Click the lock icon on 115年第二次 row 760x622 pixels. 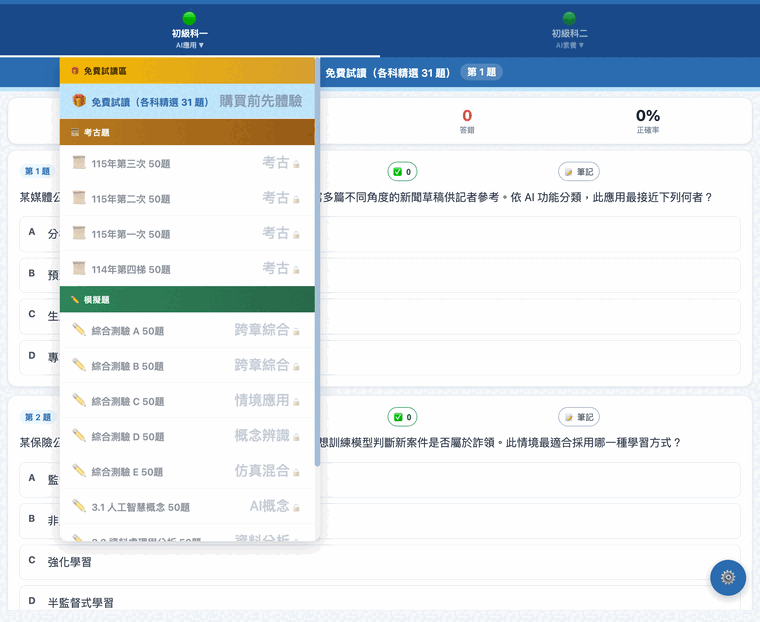[296, 200]
